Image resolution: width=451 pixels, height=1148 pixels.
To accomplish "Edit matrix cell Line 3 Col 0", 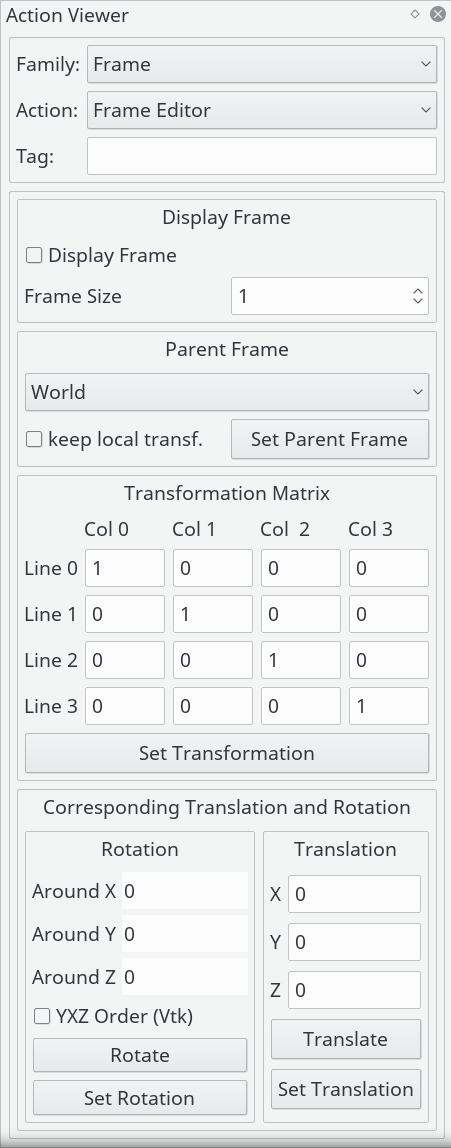I will point(125,706).
